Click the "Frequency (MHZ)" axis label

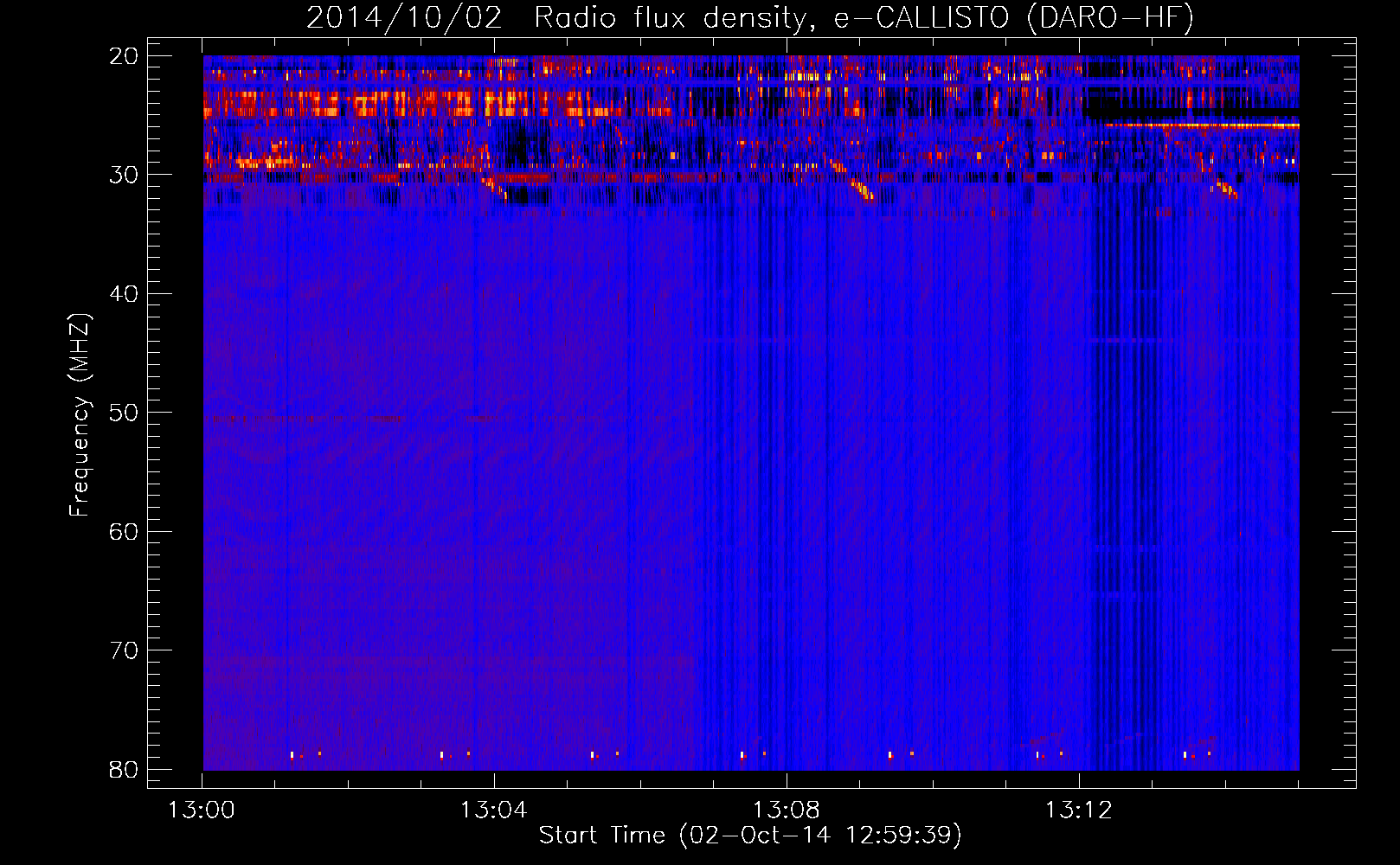[x=80, y=415]
